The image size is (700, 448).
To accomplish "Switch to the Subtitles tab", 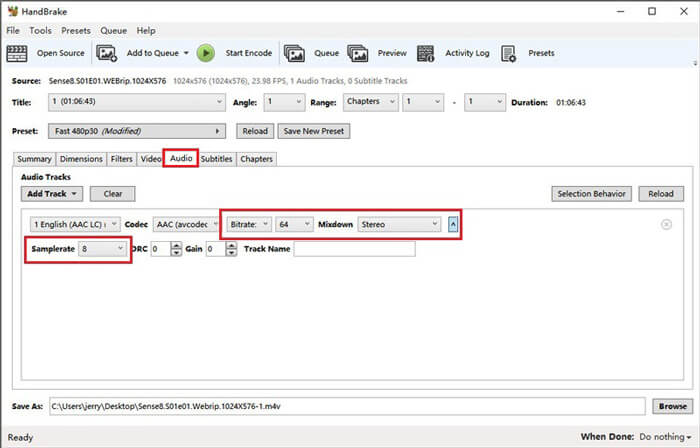I will 217,159.
